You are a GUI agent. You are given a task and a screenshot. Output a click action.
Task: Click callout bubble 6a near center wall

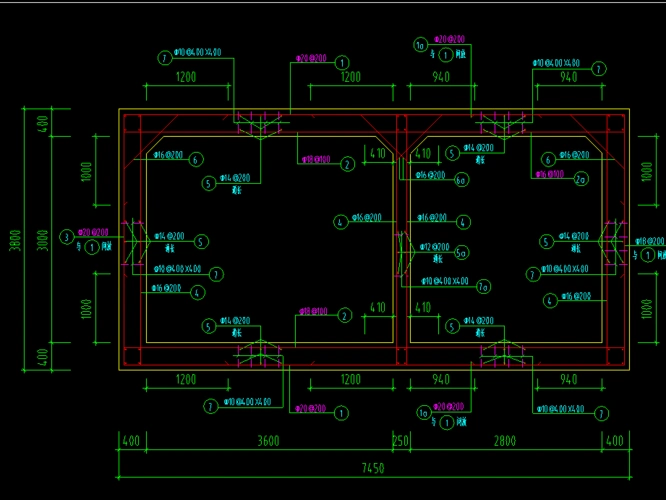point(461,180)
